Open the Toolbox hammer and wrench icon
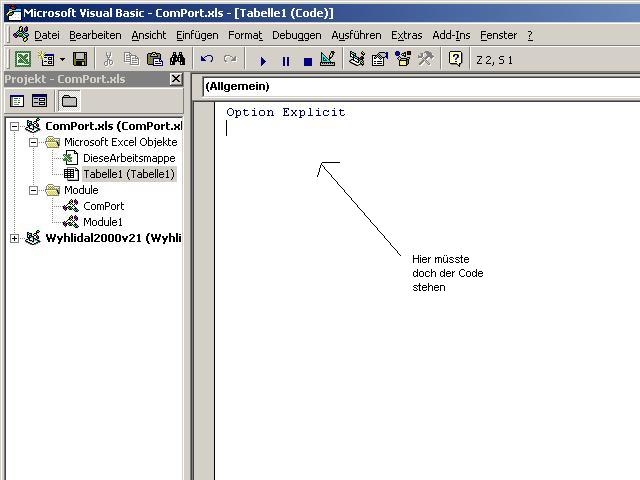The height and width of the screenshot is (480, 640). (x=426, y=59)
